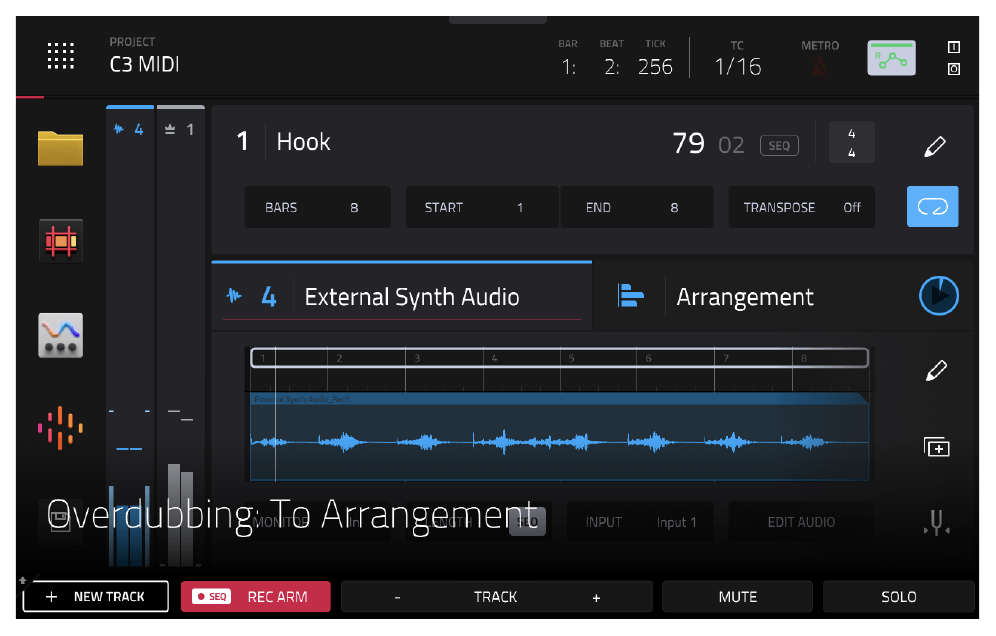
Task: Click the TRACK plus button
Action: tap(596, 597)
